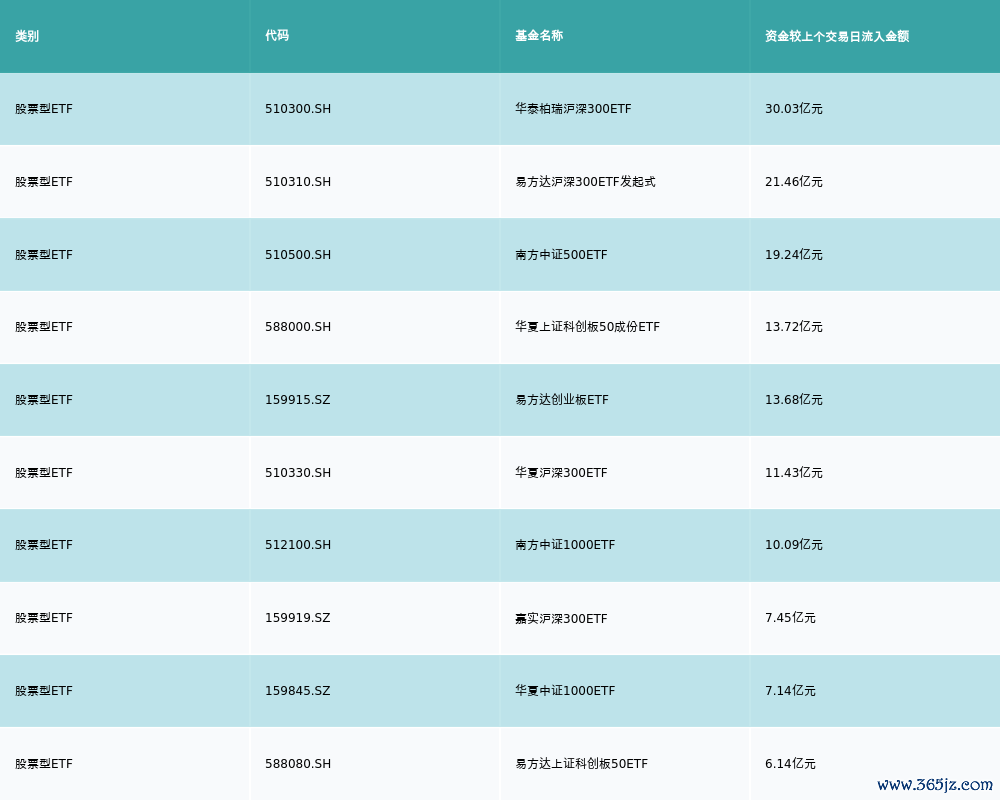This screenshot has height=800, width=1000.
Task: Click amount 10.09亿元
Action: (x=793, y=545)
